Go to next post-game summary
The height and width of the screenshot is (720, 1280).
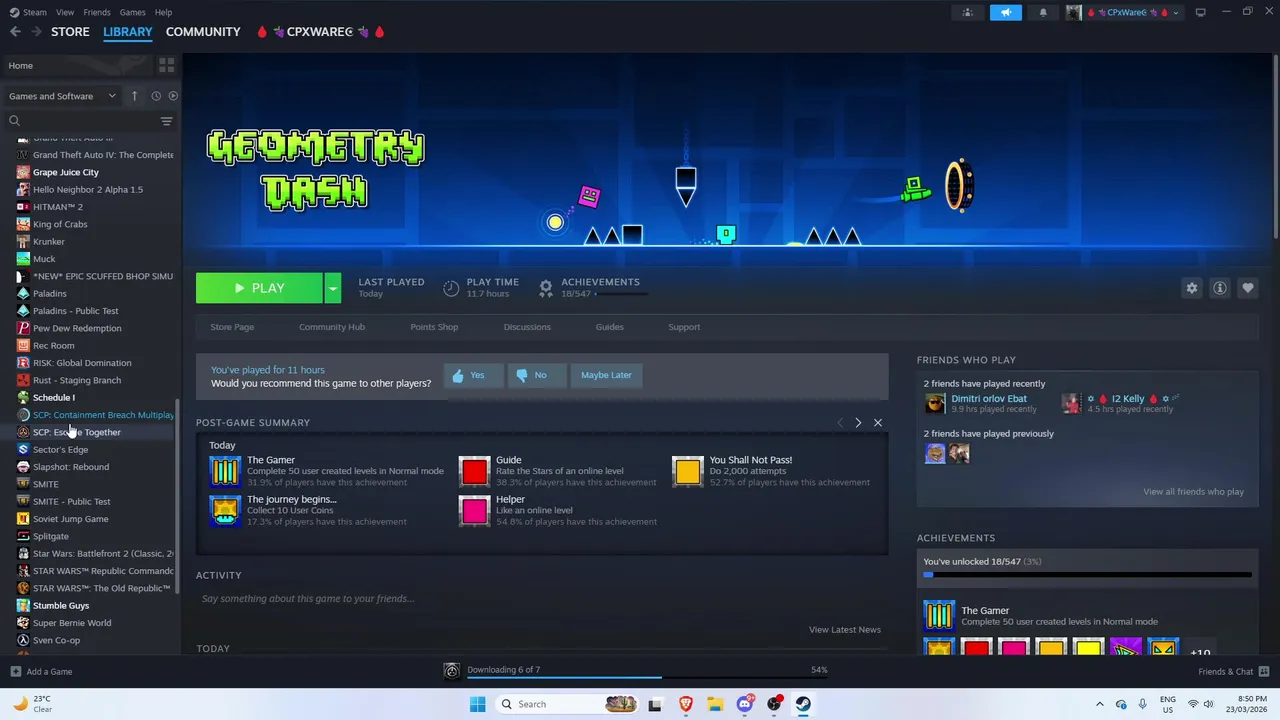click(857, 423)
